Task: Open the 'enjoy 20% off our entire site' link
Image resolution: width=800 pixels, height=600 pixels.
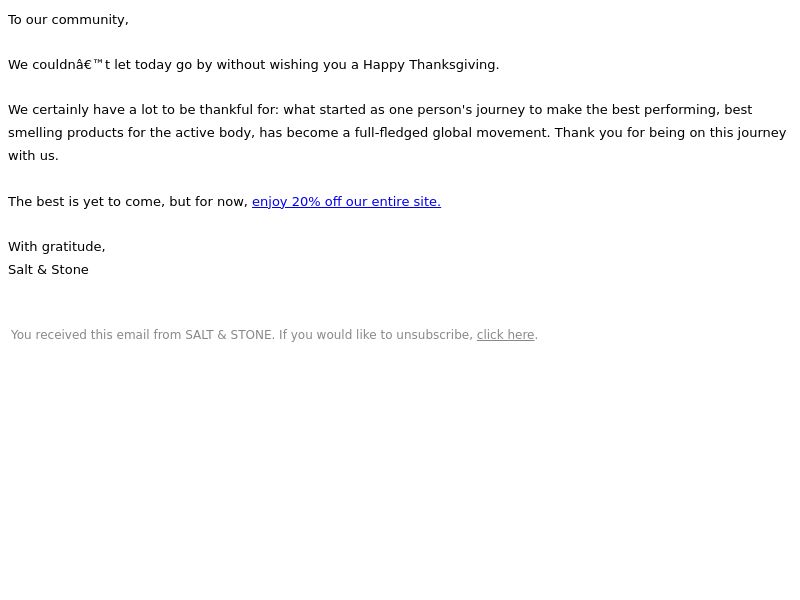Action: point(346,202)
